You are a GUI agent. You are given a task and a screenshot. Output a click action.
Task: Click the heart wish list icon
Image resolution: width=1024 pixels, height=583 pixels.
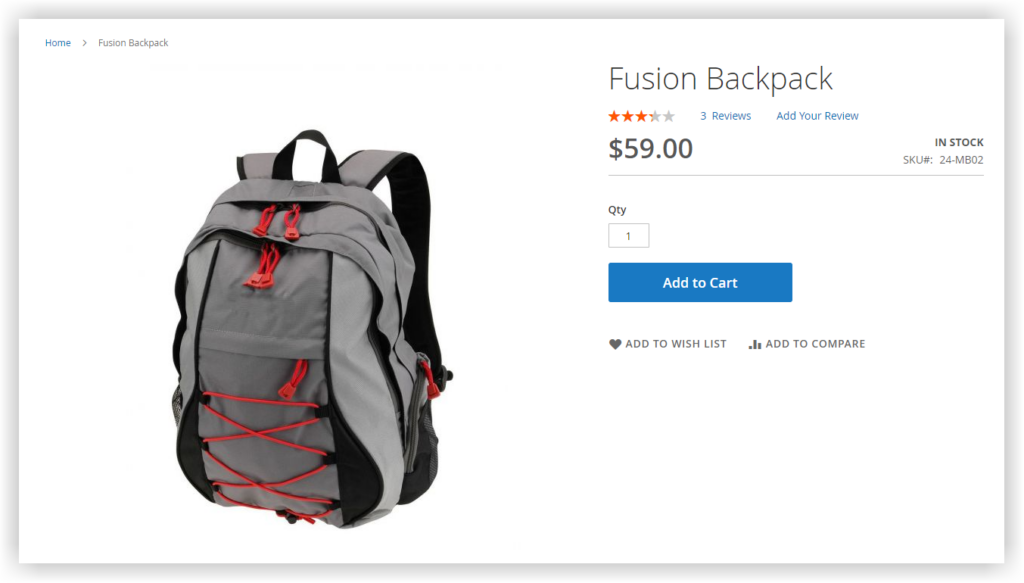click(615, 344)
